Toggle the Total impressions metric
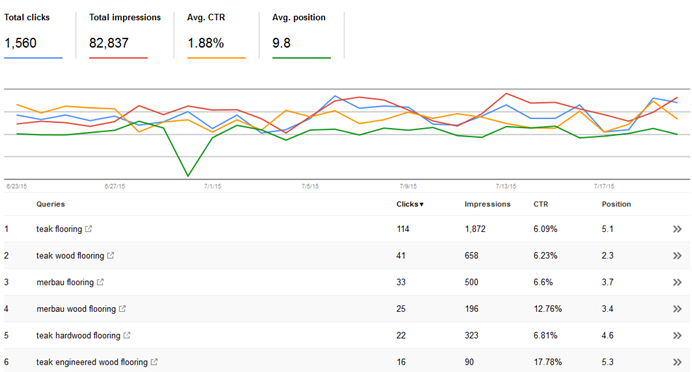692x372 pixels. point(118,35)
